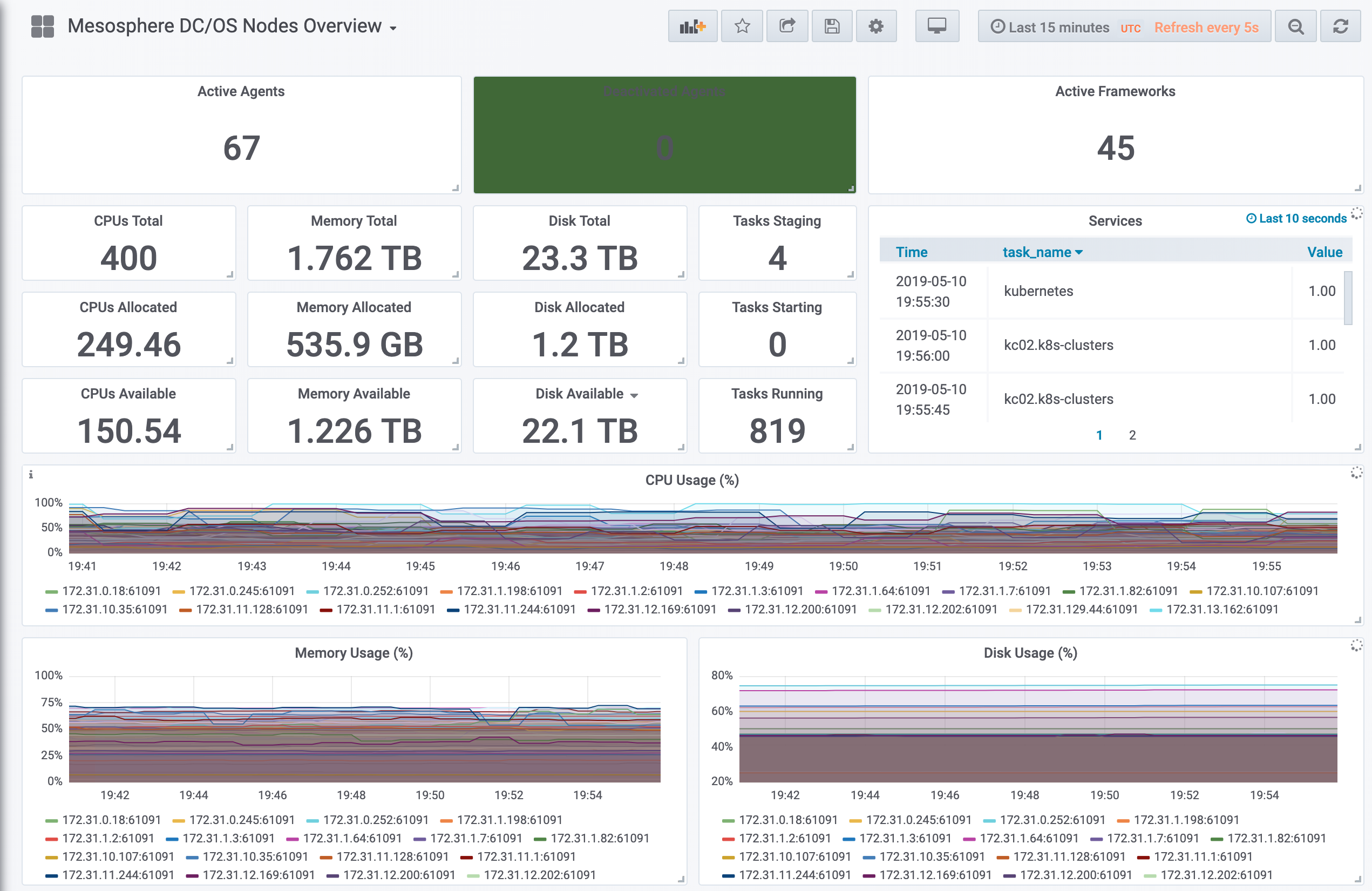
Task: Open the Disk Available panel menu arrow
Action: pos(634,395)
